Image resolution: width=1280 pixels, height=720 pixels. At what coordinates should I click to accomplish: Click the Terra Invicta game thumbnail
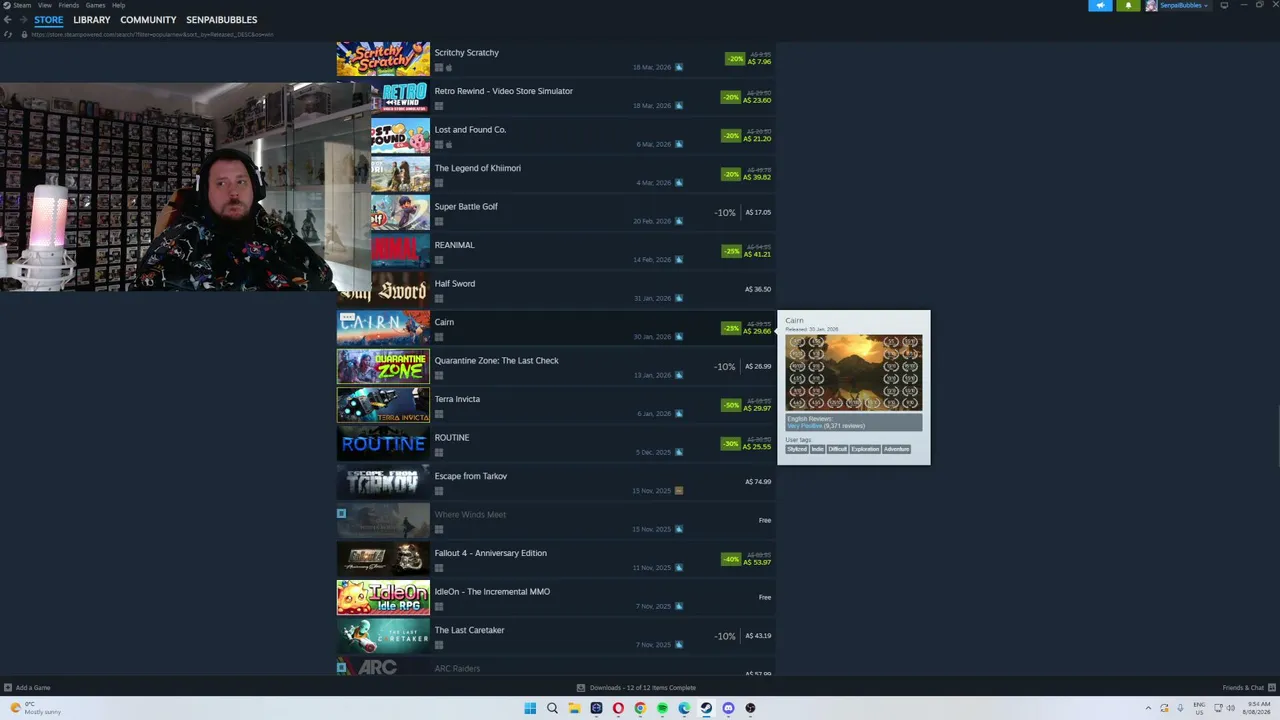tap(383, 406)
